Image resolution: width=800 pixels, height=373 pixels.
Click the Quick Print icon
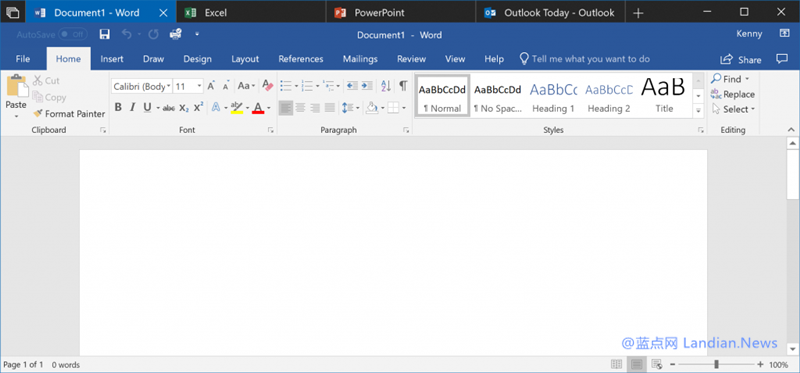pyautogui.click(x=176, y=35)
